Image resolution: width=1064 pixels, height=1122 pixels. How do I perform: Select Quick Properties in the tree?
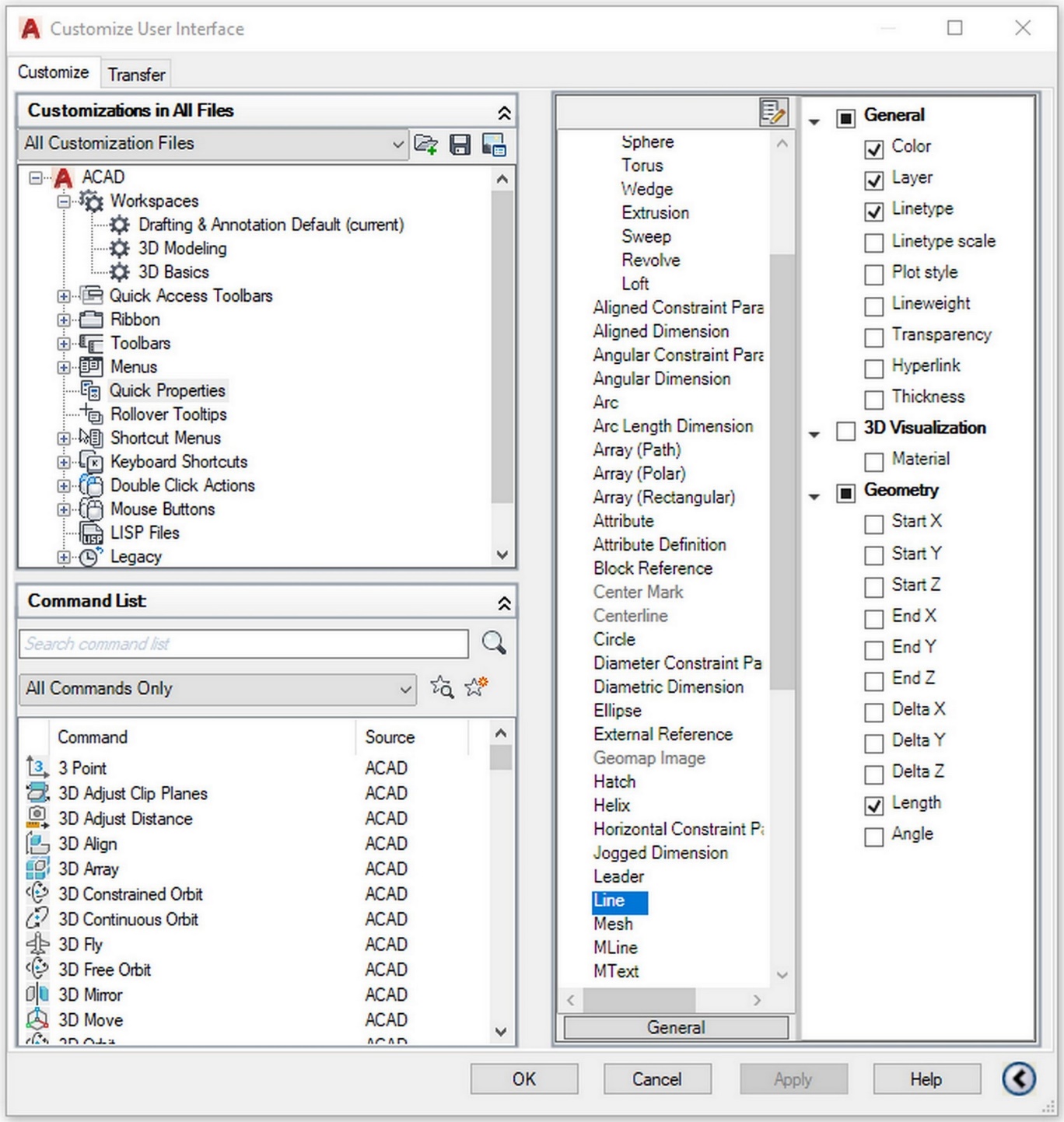tap(167, 390)
